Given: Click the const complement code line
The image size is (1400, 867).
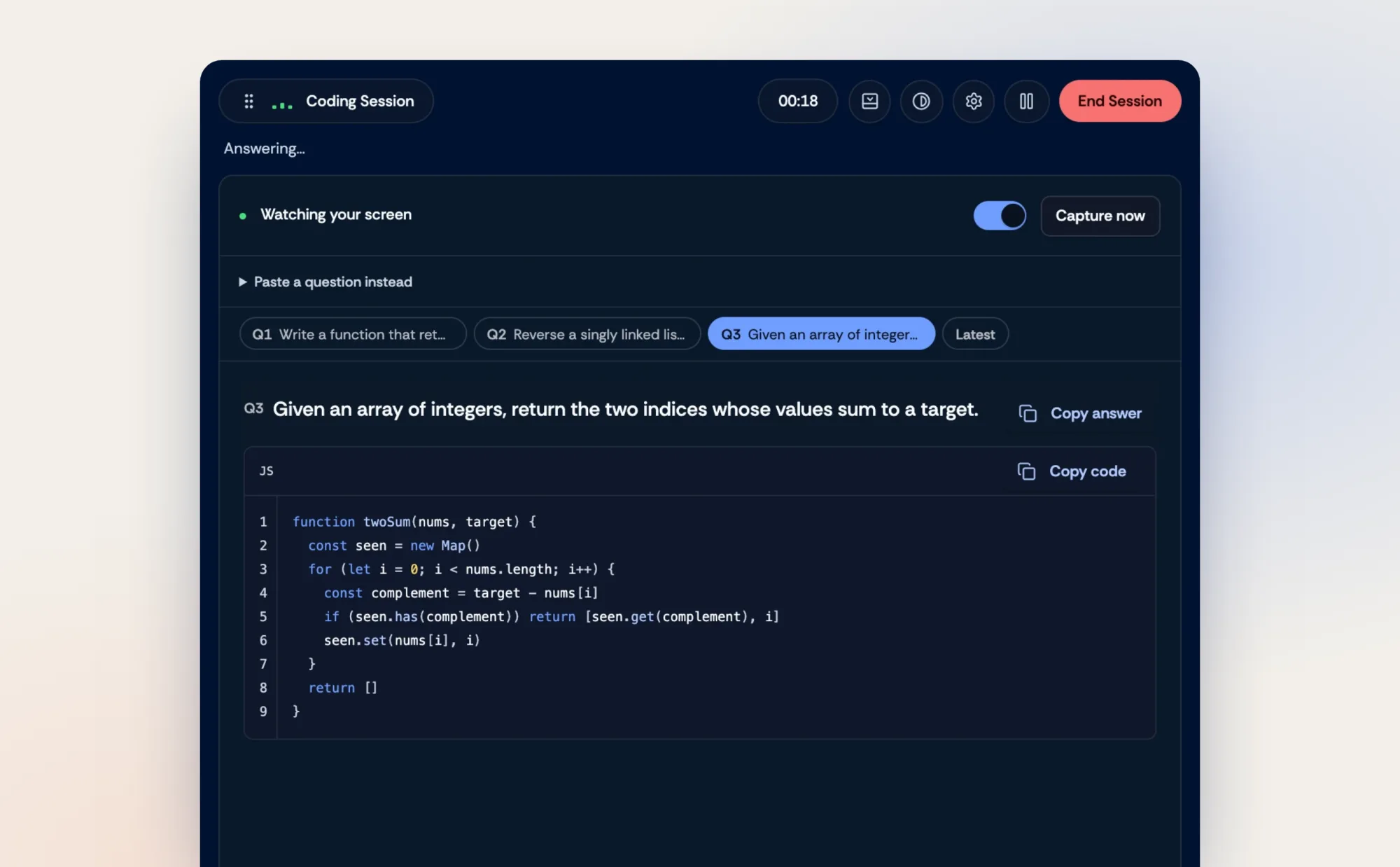Looking at the screenshot, I should click(461, 593).
